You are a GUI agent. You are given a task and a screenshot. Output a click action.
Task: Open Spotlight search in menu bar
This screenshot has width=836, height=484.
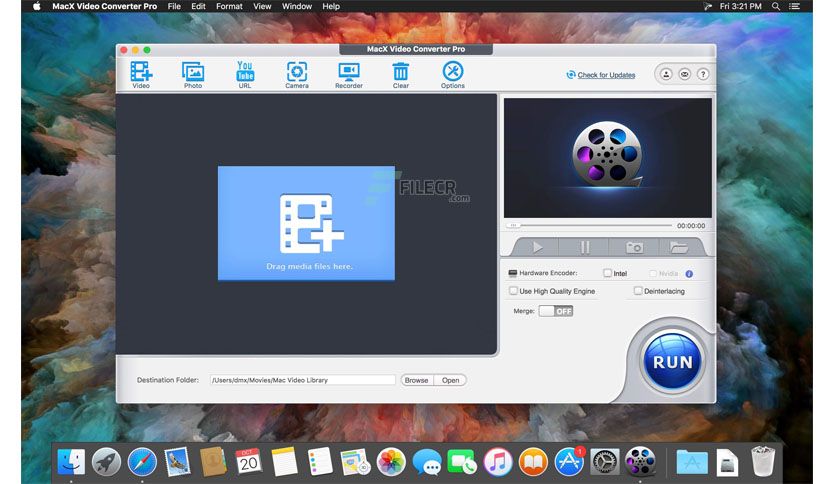776,6
